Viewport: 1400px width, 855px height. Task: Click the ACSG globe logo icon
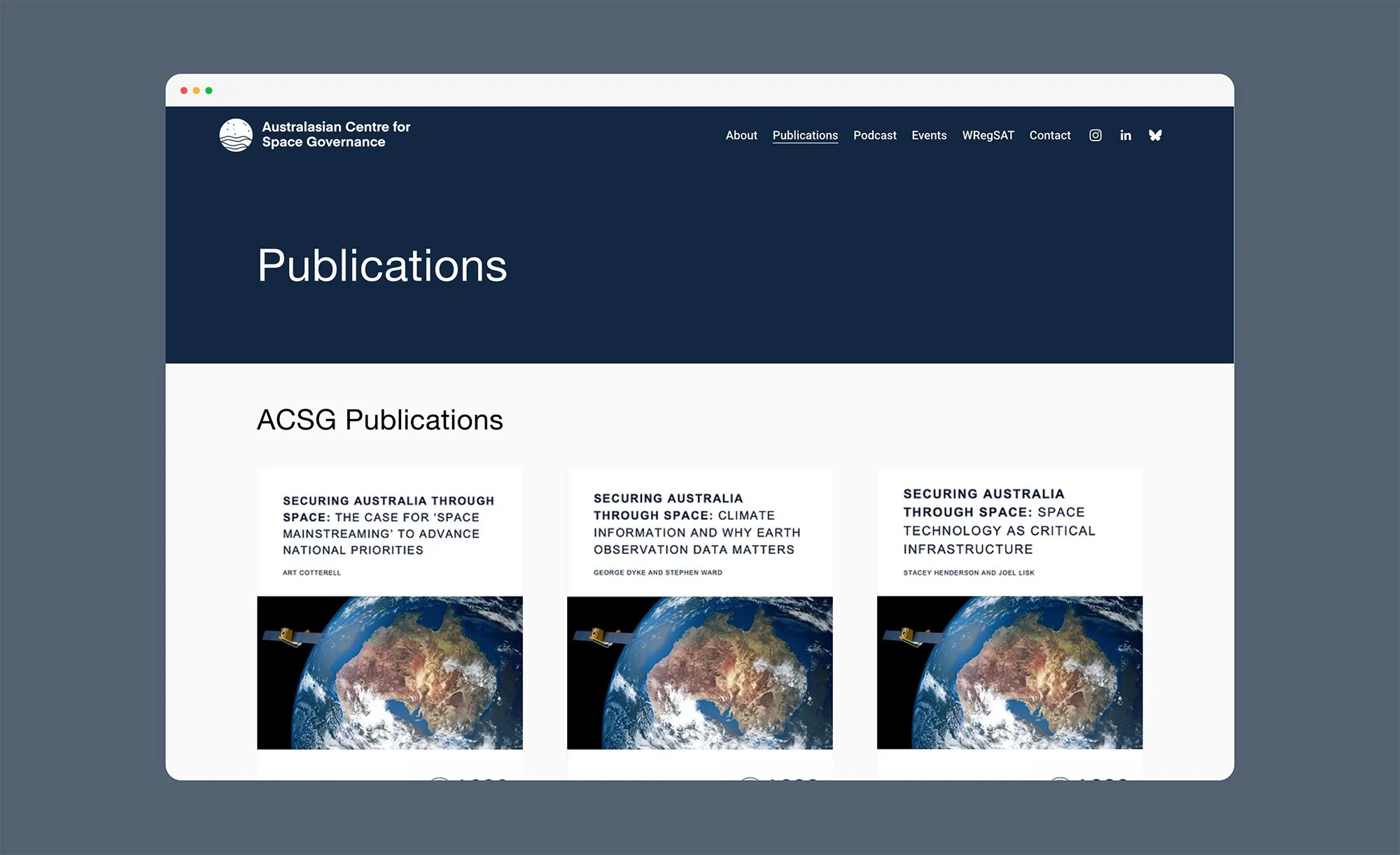(x=236, y=135)
